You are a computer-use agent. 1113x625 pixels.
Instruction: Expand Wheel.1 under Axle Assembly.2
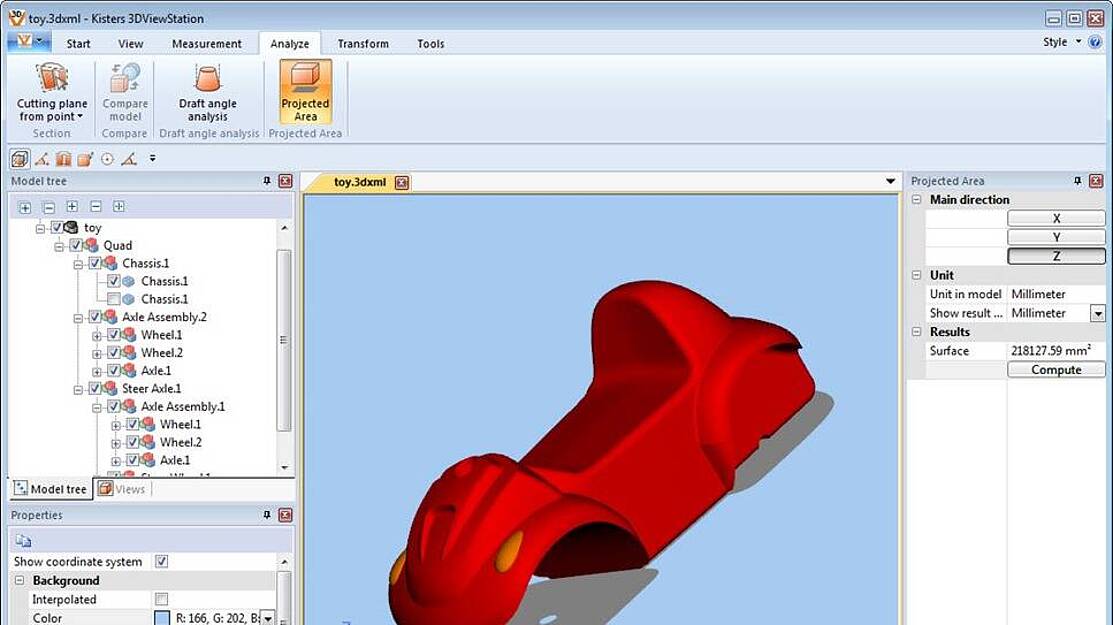[x=97, y=336]
